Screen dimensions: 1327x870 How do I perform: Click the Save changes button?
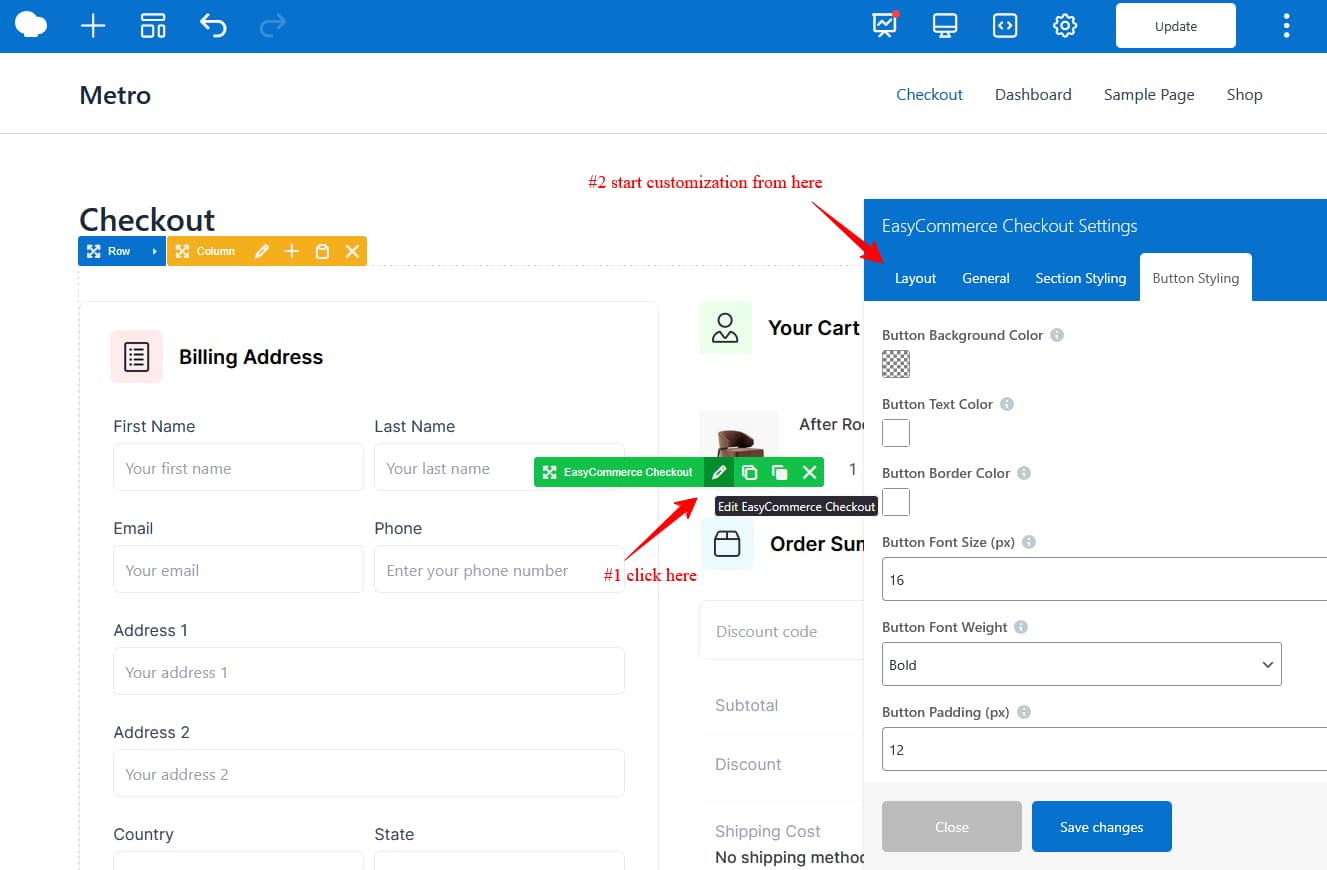coord(1101,826)
